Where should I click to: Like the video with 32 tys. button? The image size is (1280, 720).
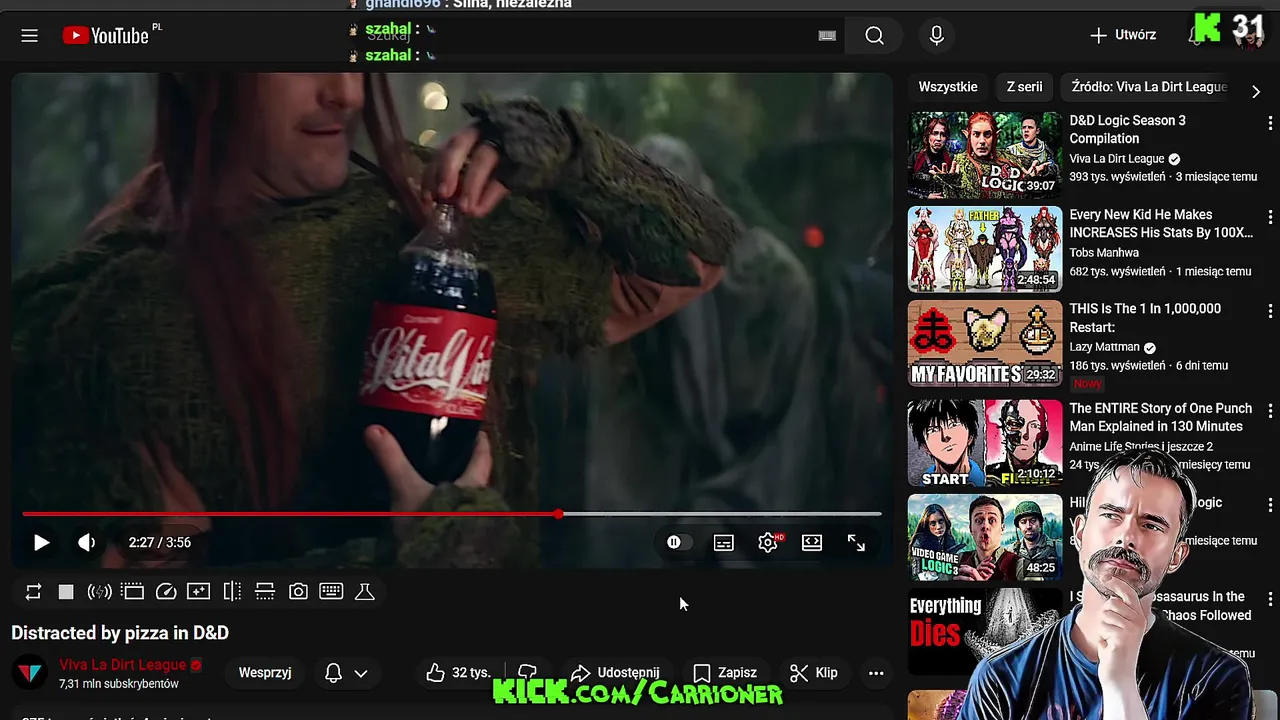pos(458,673)
